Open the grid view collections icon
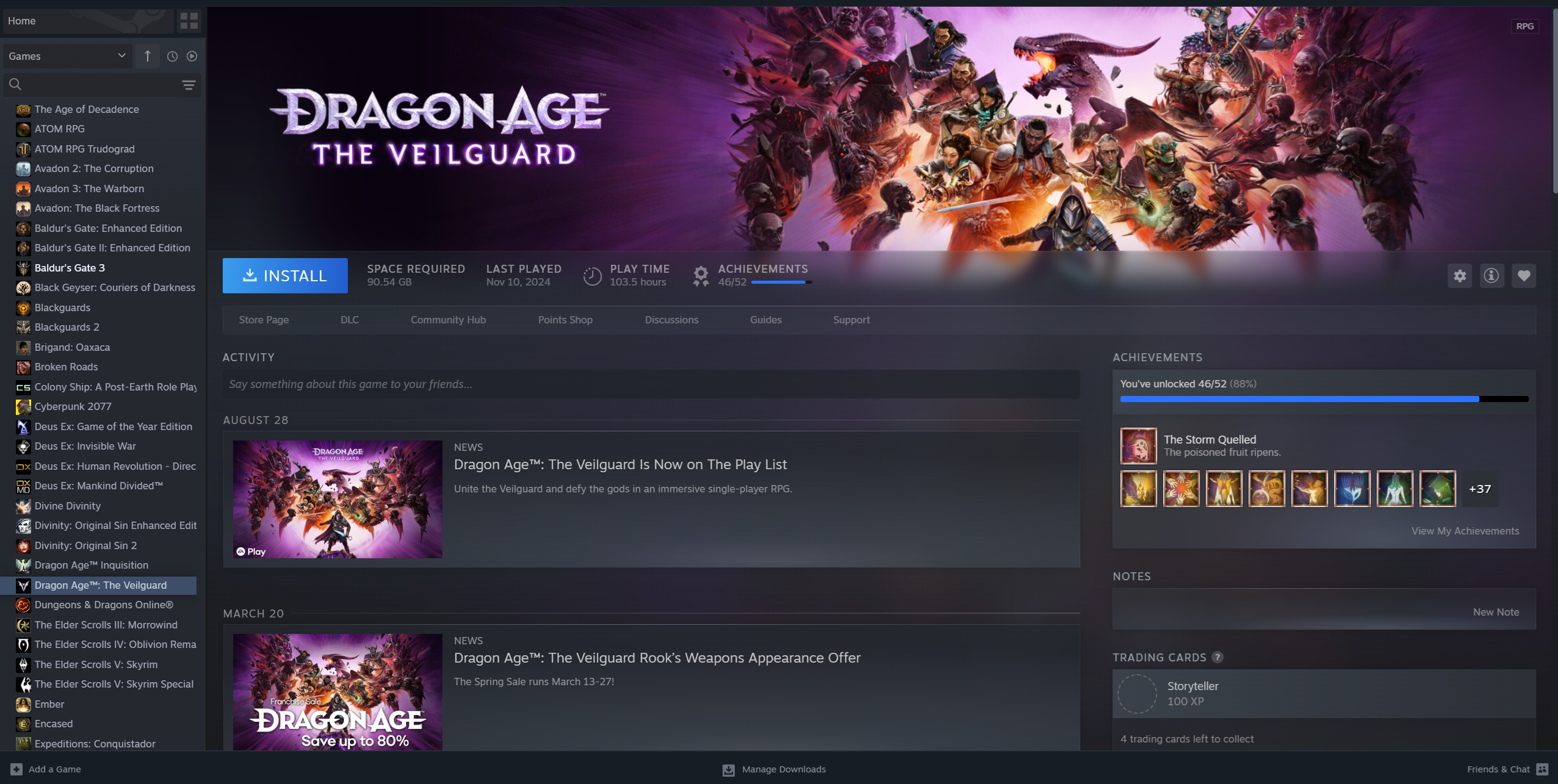Image resolution: width=1558 pixels, height=784 pixels. (x=189, y=21)
